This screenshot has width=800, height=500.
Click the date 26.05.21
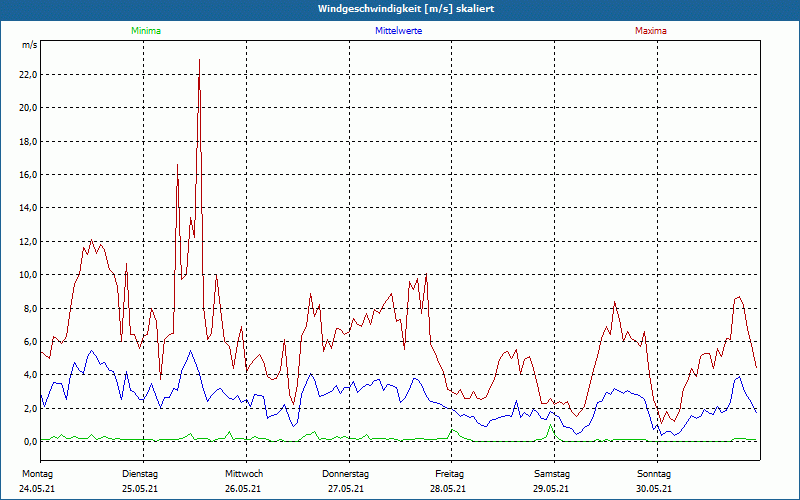pyautogui.click(x=243, y=489)
